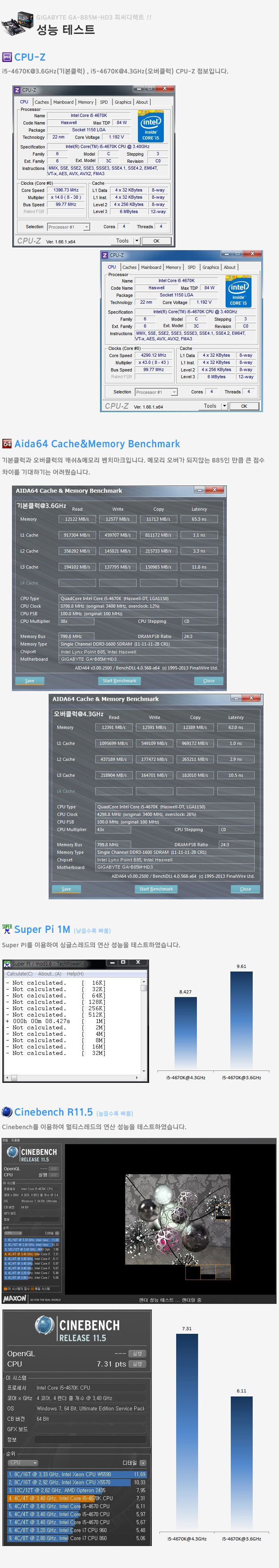Click the CPU-Z title icon in the 4290.12 MHz window
The image size is (279, 1568).
point(105,255)
